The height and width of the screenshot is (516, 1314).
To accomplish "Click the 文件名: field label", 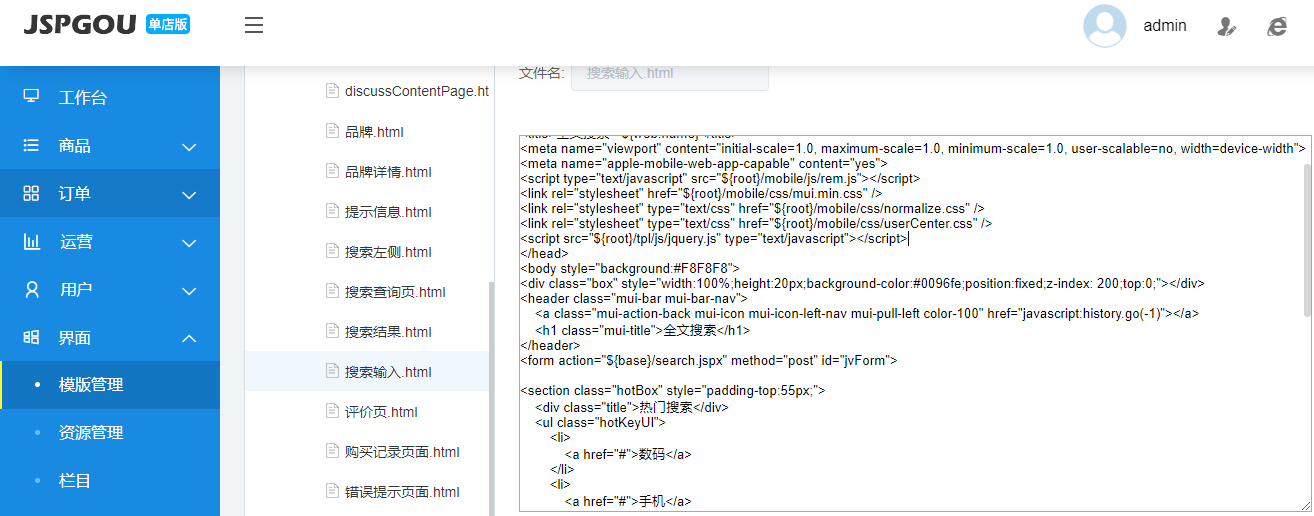I will click(541, 73).
